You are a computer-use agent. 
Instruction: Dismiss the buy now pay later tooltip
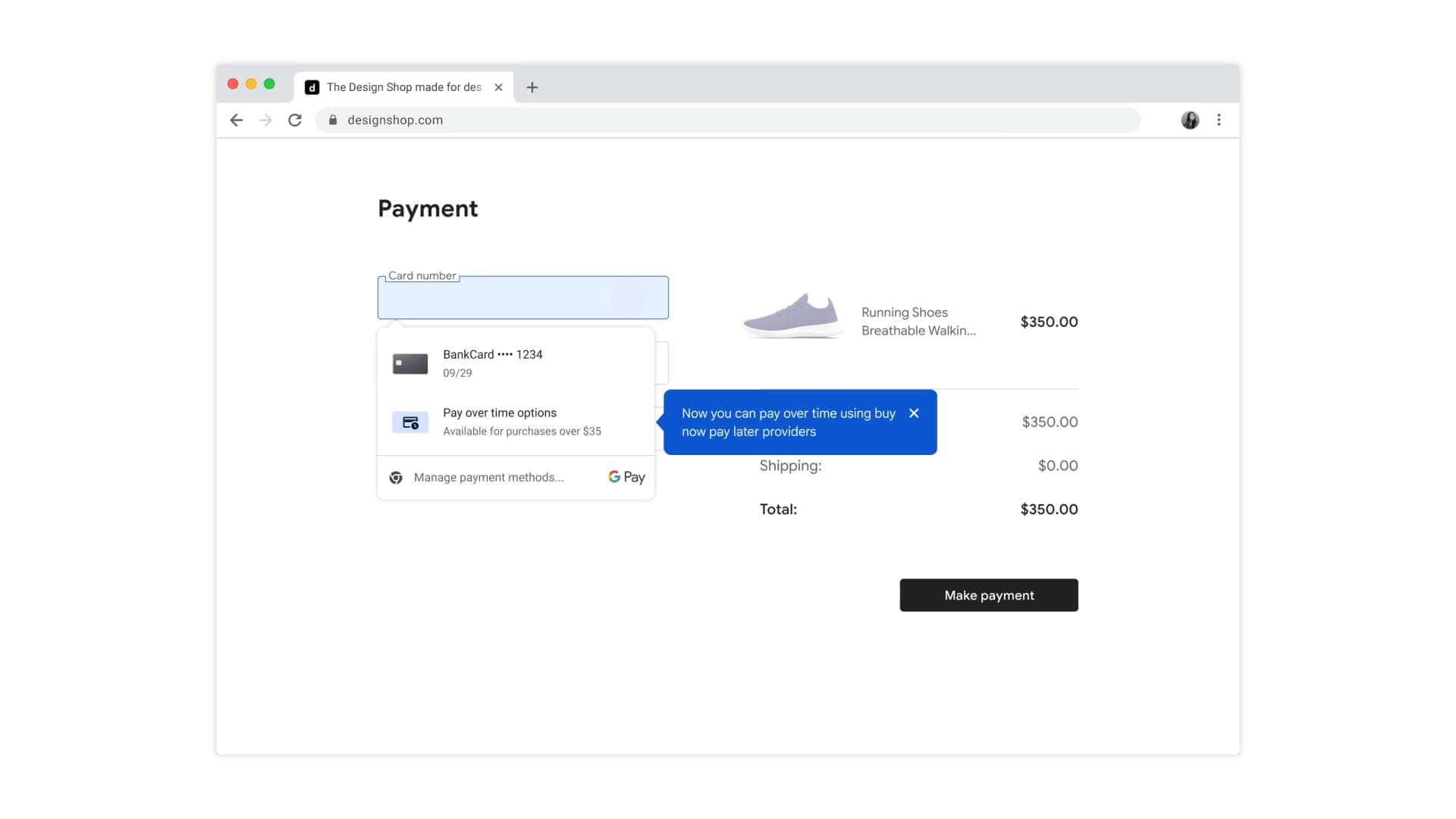tap(914, 413)
